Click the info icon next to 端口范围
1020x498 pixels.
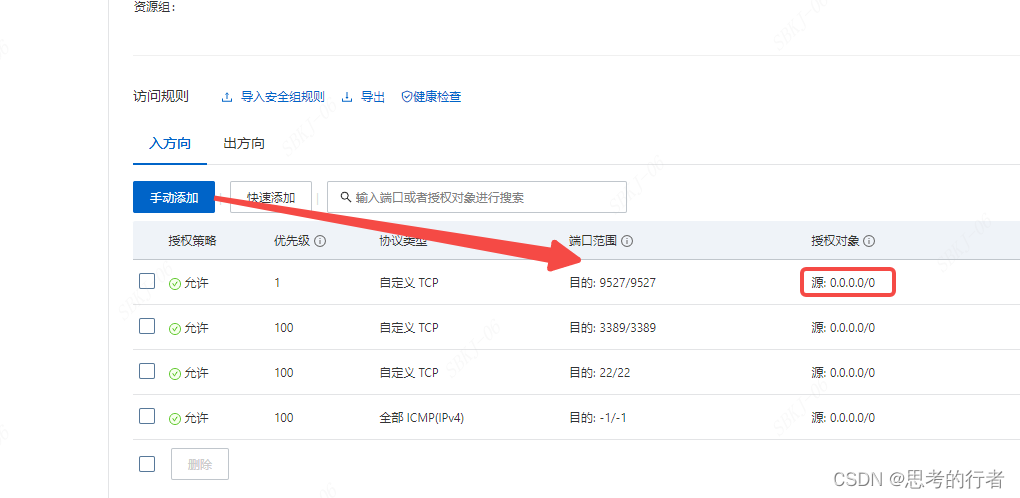pos(627,241)
